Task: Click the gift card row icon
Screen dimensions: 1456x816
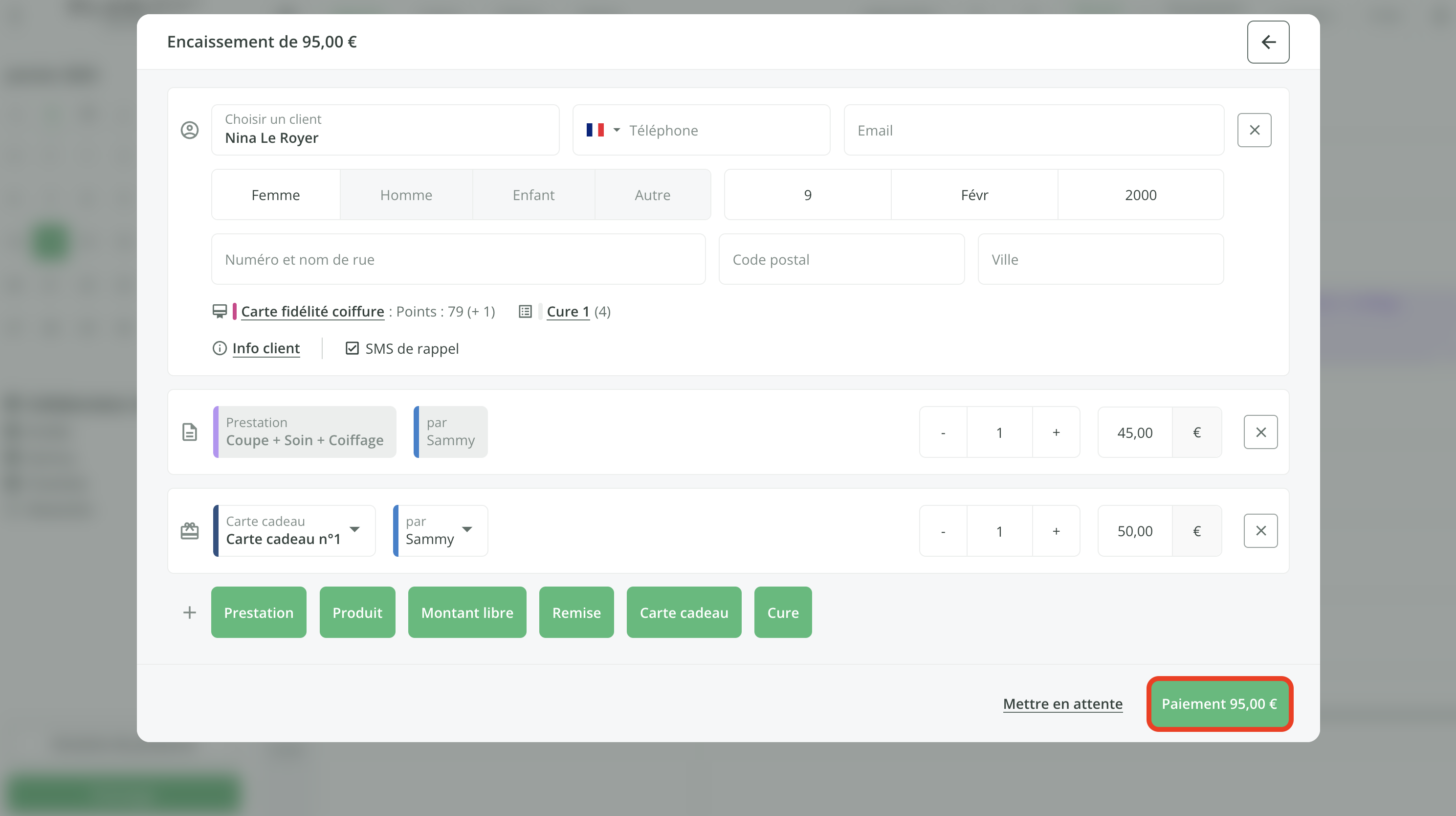Action: coord(189,530)
